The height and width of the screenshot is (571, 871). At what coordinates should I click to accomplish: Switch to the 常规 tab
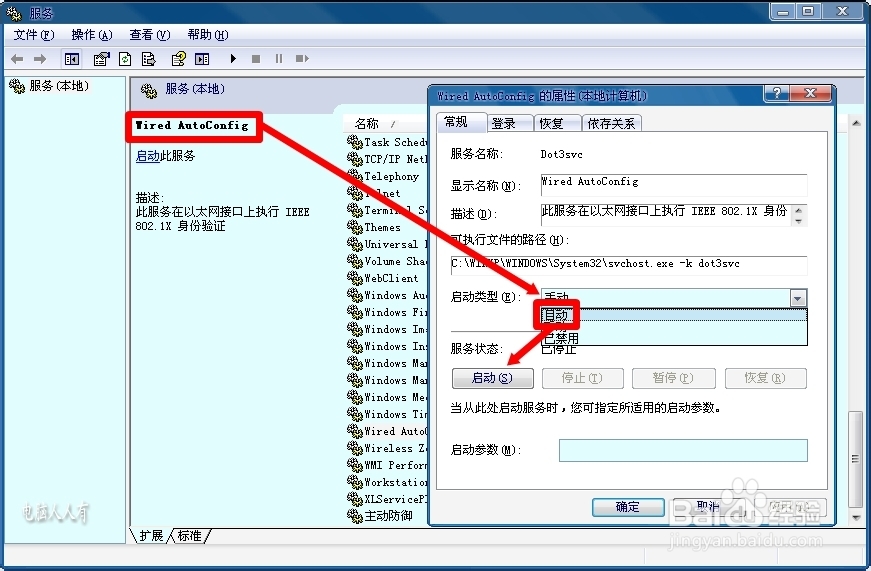[x=461, y=122]
